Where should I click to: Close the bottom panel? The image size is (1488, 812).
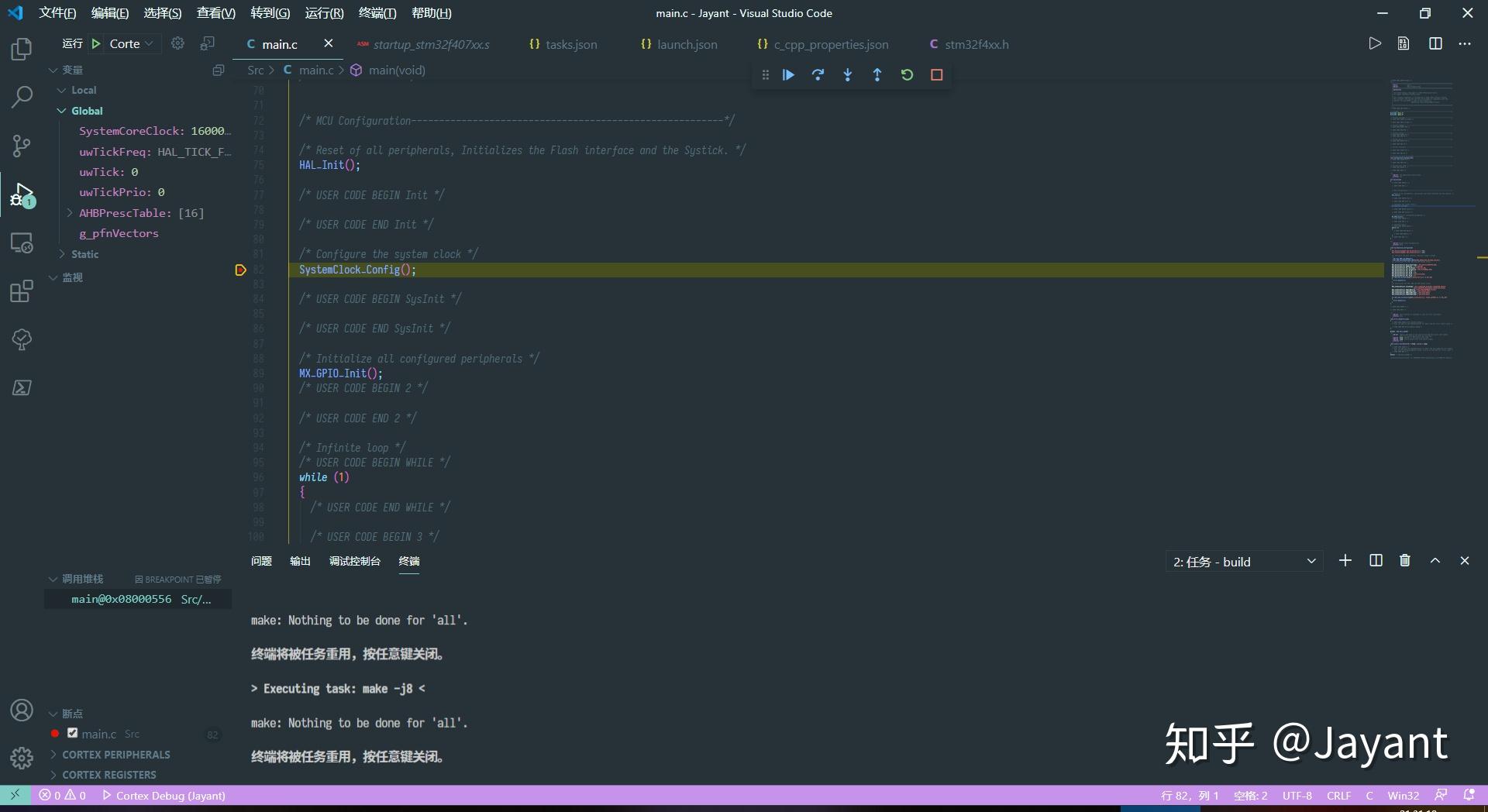tap(1465, 561)
